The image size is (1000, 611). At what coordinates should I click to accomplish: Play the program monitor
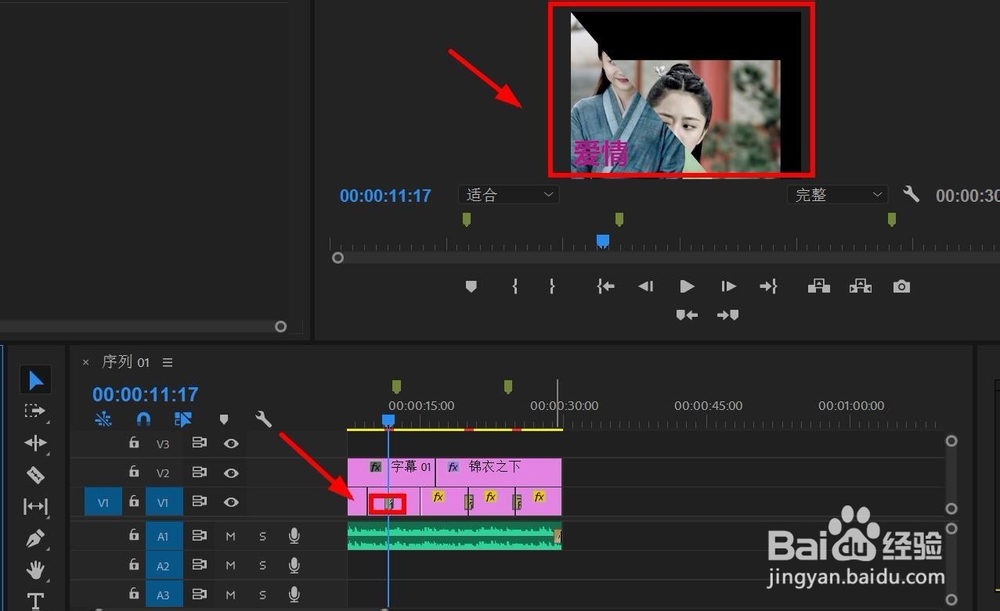[x=687, y=286]
